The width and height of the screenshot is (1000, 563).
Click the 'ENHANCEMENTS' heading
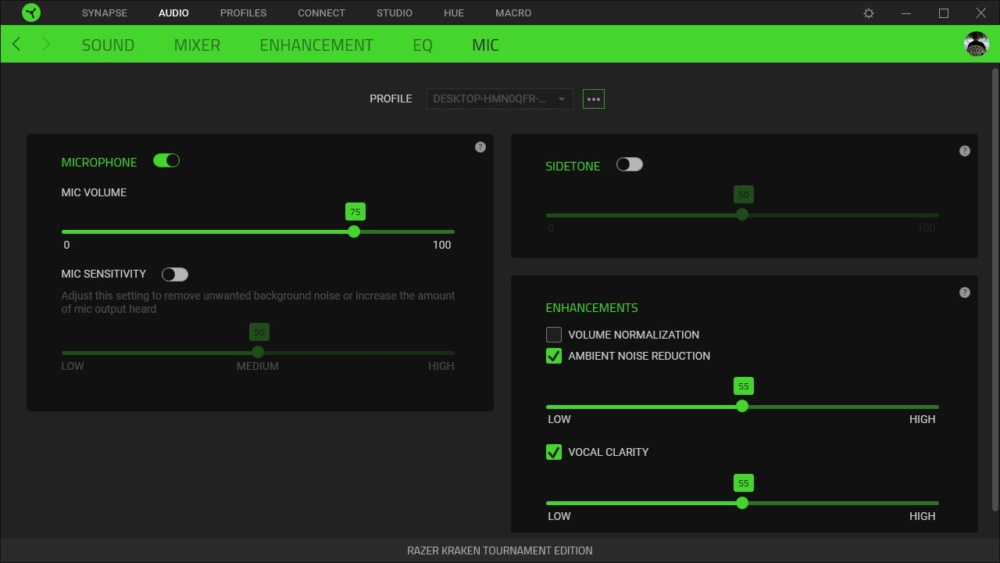click(591, 308)
